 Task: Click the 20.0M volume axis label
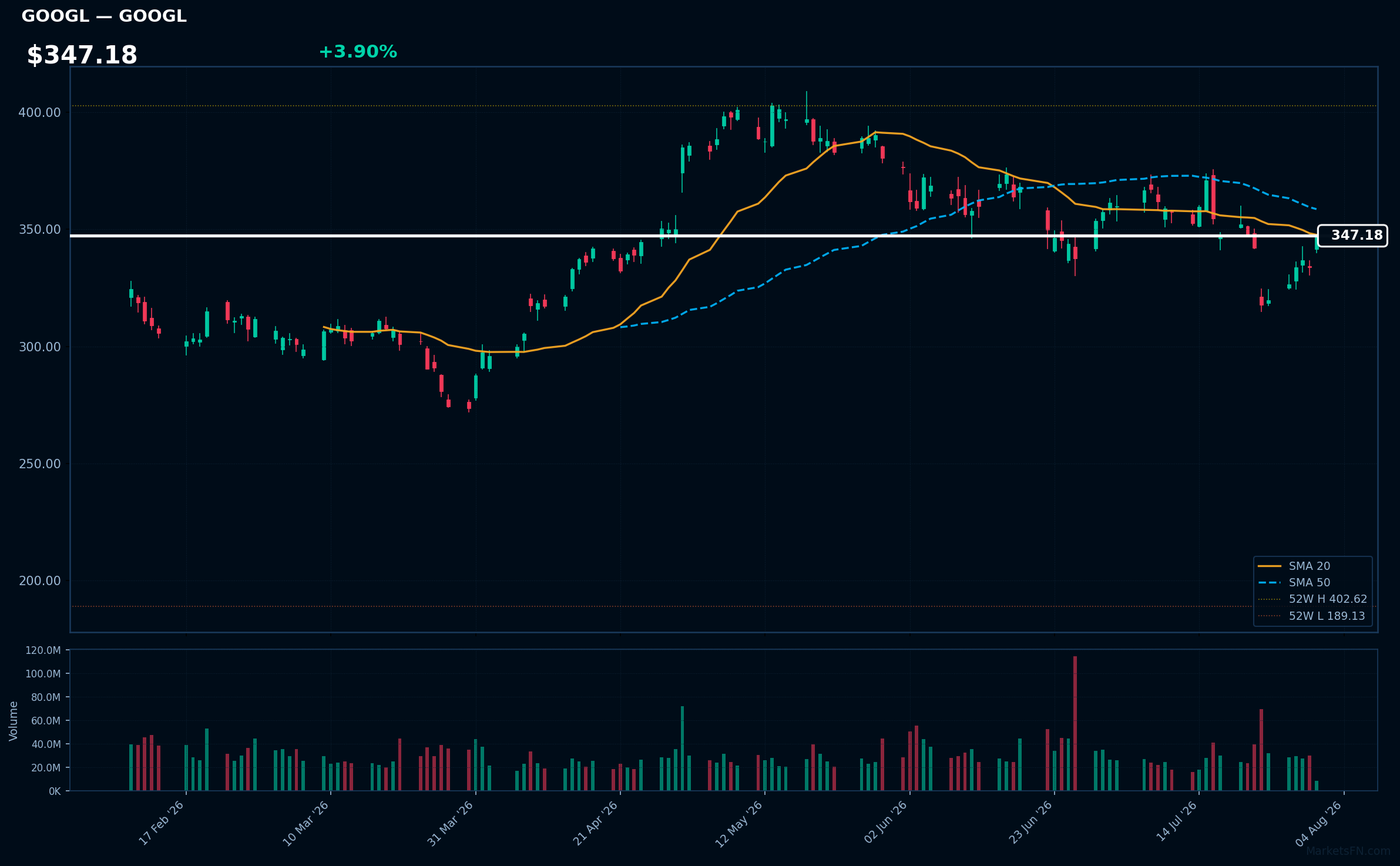pos(46,768)
